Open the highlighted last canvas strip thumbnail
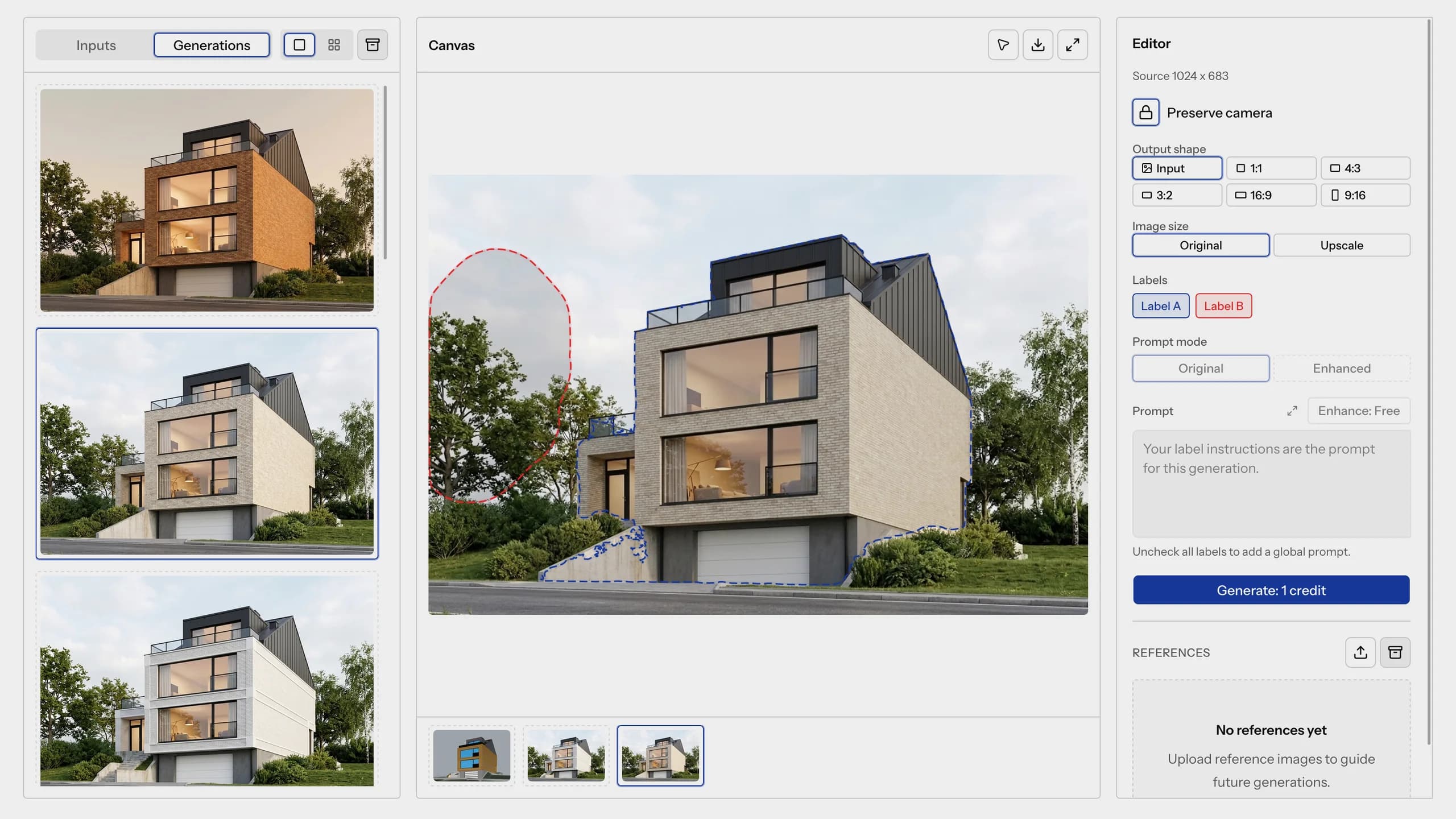 pos(660,755)
